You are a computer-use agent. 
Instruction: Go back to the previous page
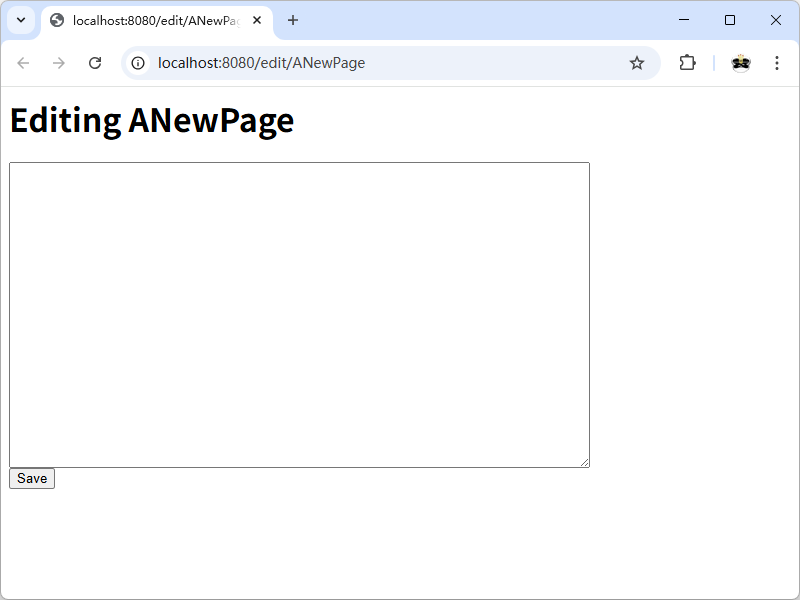(23, 63)
